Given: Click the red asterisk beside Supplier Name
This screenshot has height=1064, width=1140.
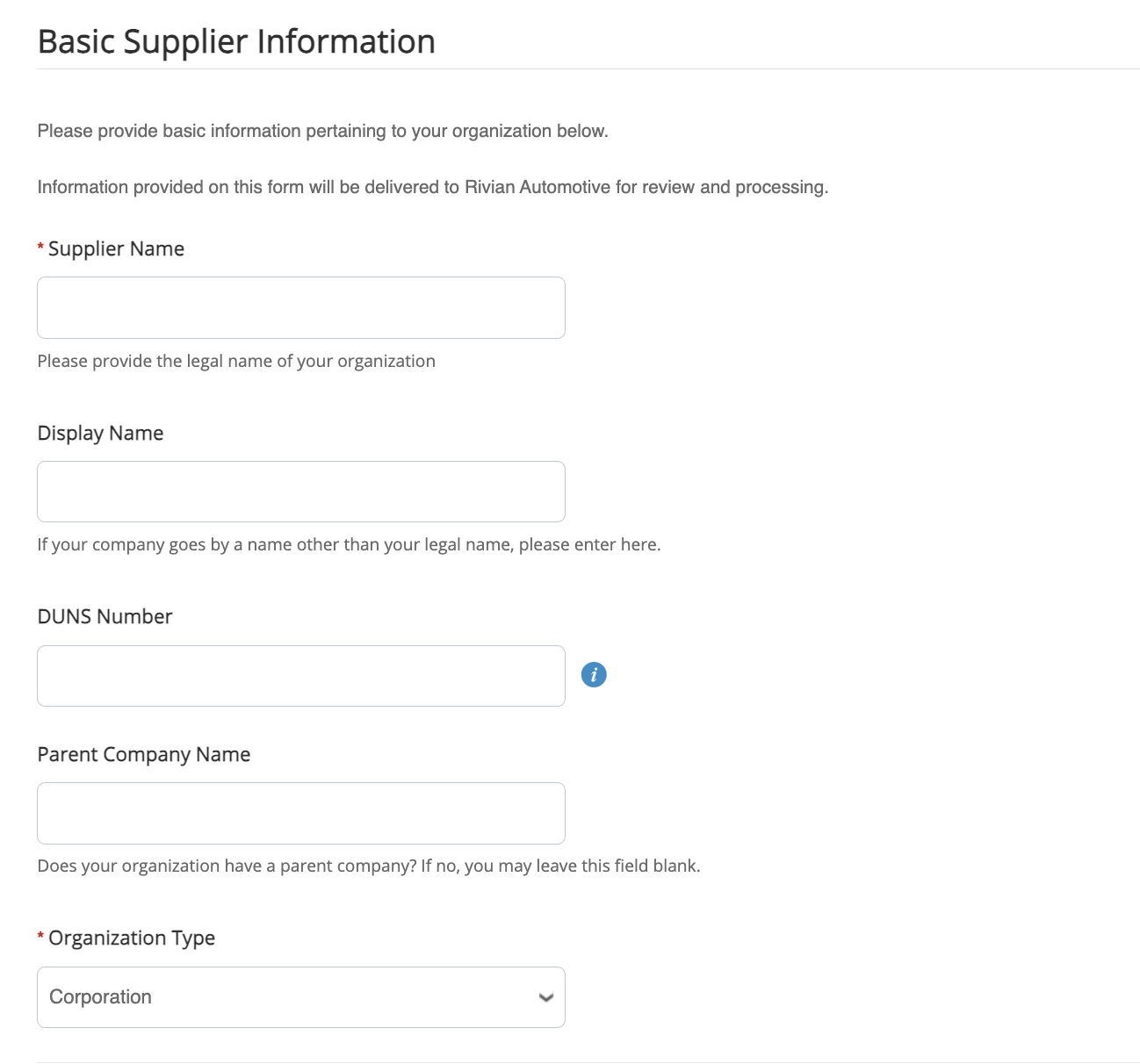Looking at the screenshot, I should click(41, 248).
